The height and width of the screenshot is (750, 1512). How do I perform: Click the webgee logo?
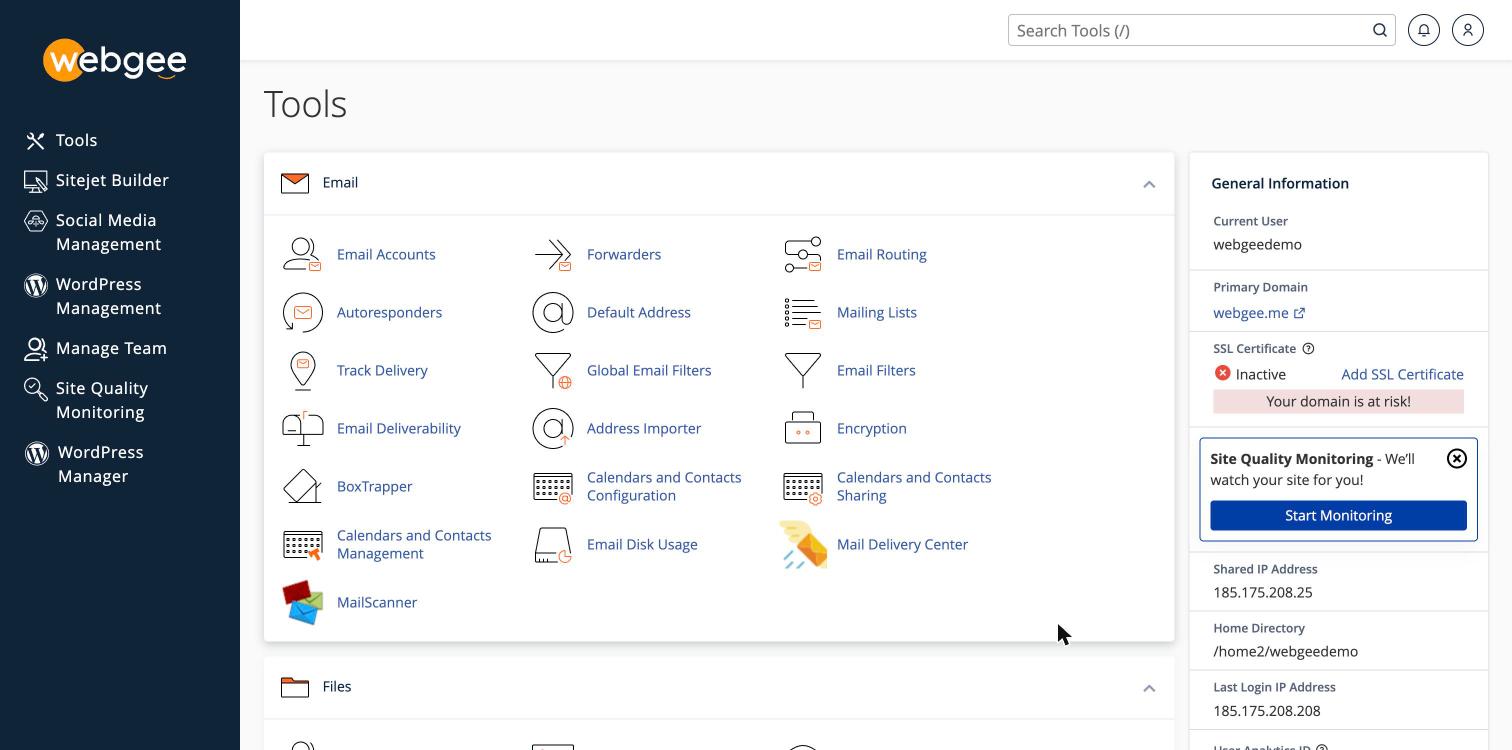(115, 61)
